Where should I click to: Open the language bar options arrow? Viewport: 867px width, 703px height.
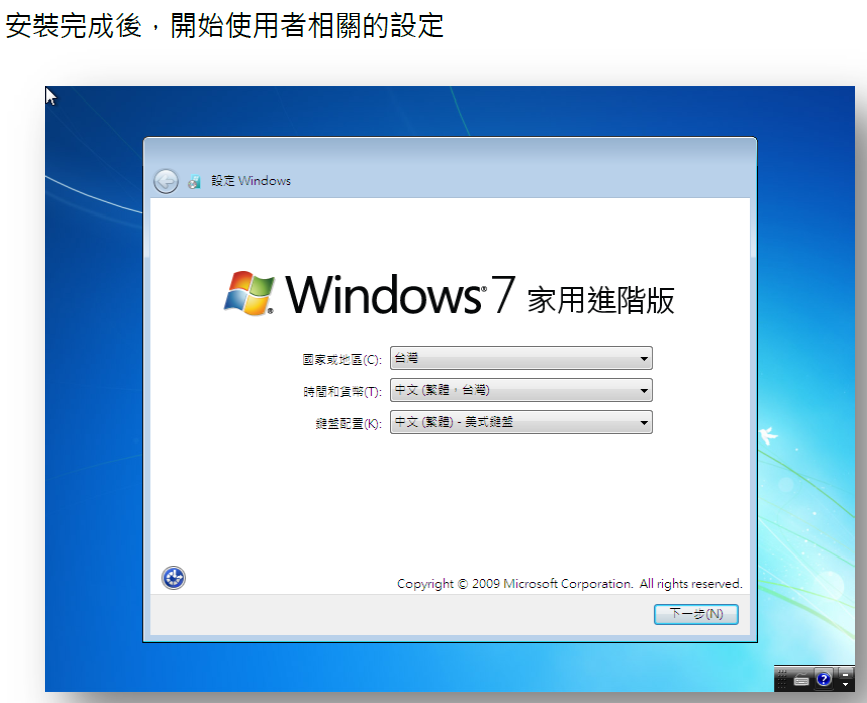pos(845,685)
